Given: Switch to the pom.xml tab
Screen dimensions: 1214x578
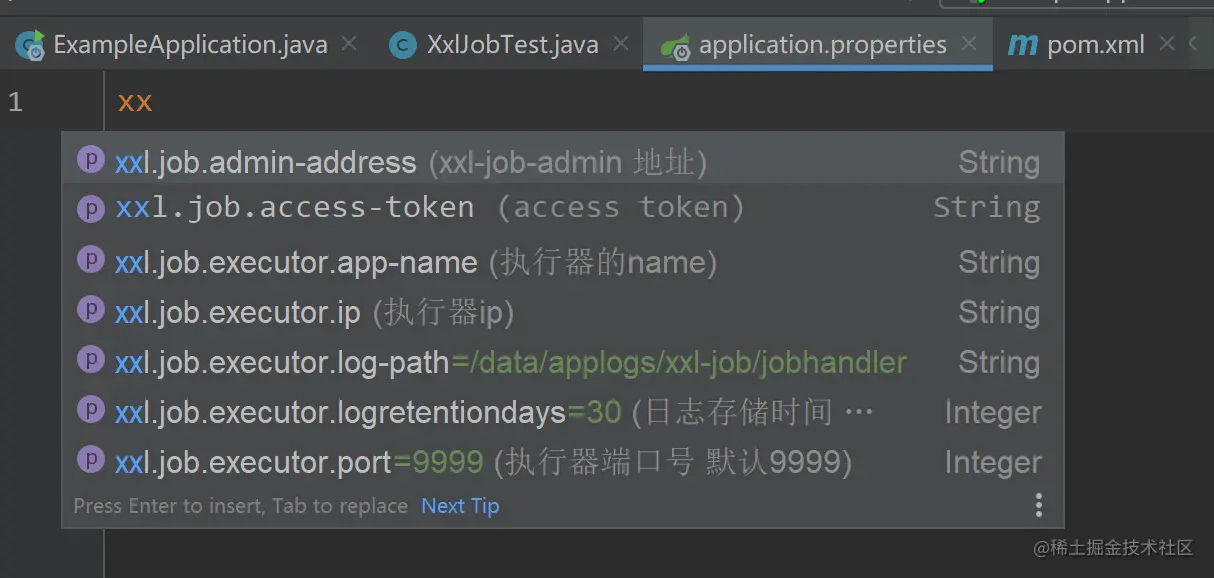Looking at the screenshot, I should pyautogui.click(x=1093, y=43).
